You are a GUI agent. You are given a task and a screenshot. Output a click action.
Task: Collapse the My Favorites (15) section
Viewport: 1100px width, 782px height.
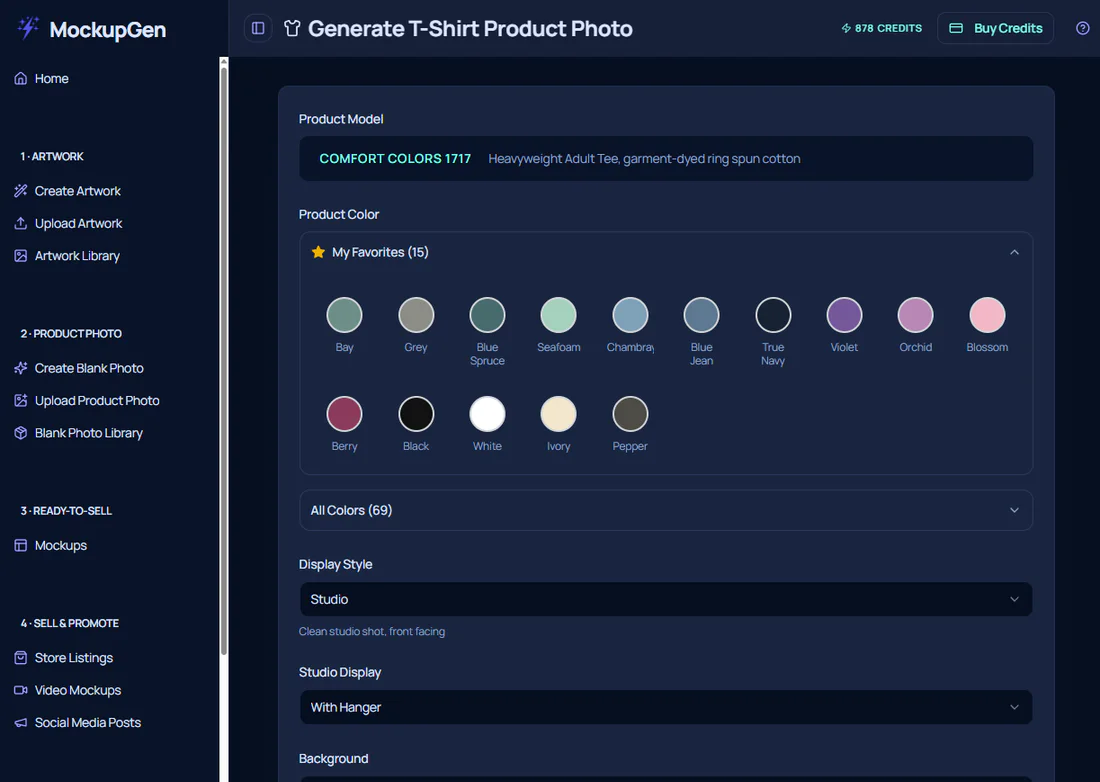click(x=666, y=252)
